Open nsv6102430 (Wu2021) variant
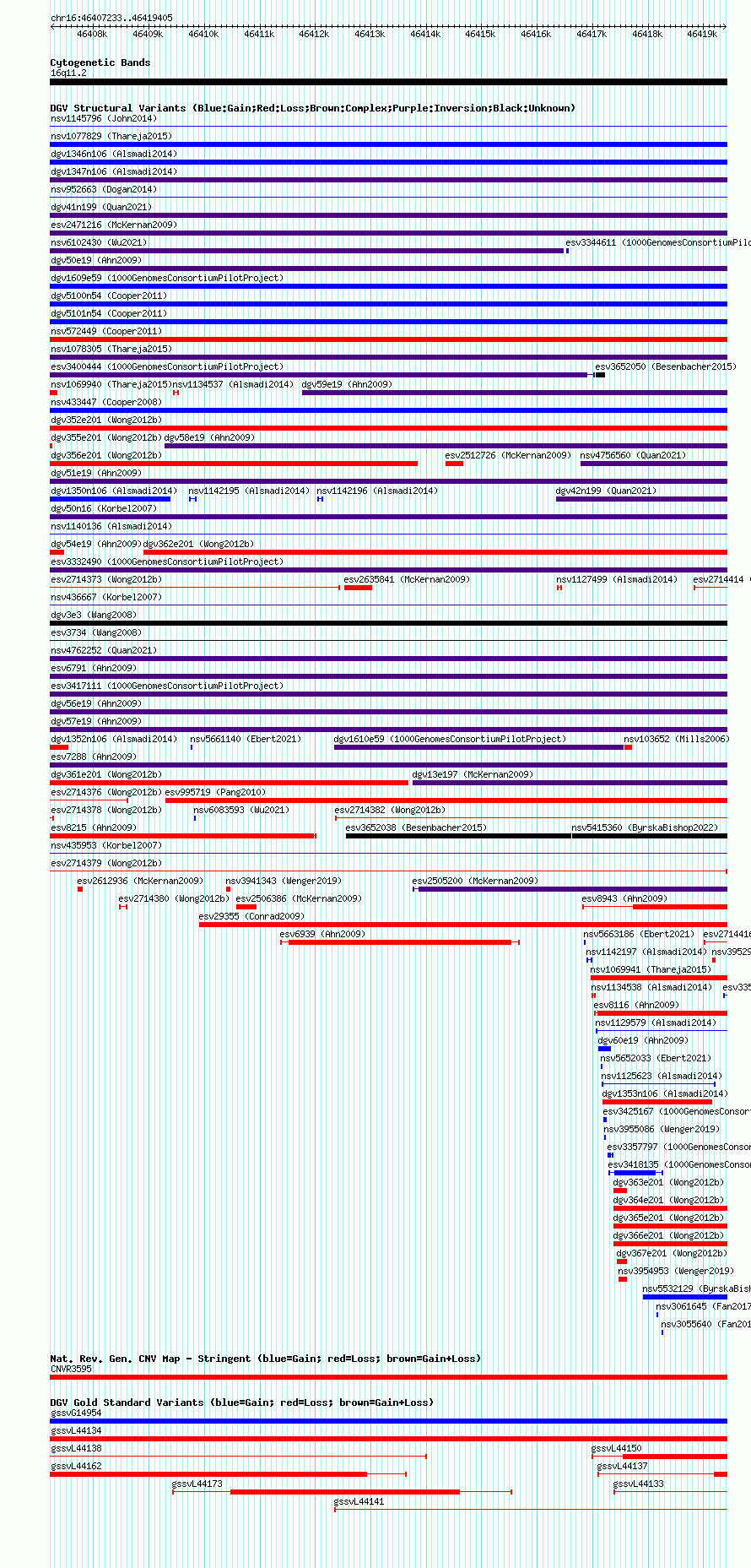The image size is (751, 1568). pyautogui.click(x=98, y=242)
